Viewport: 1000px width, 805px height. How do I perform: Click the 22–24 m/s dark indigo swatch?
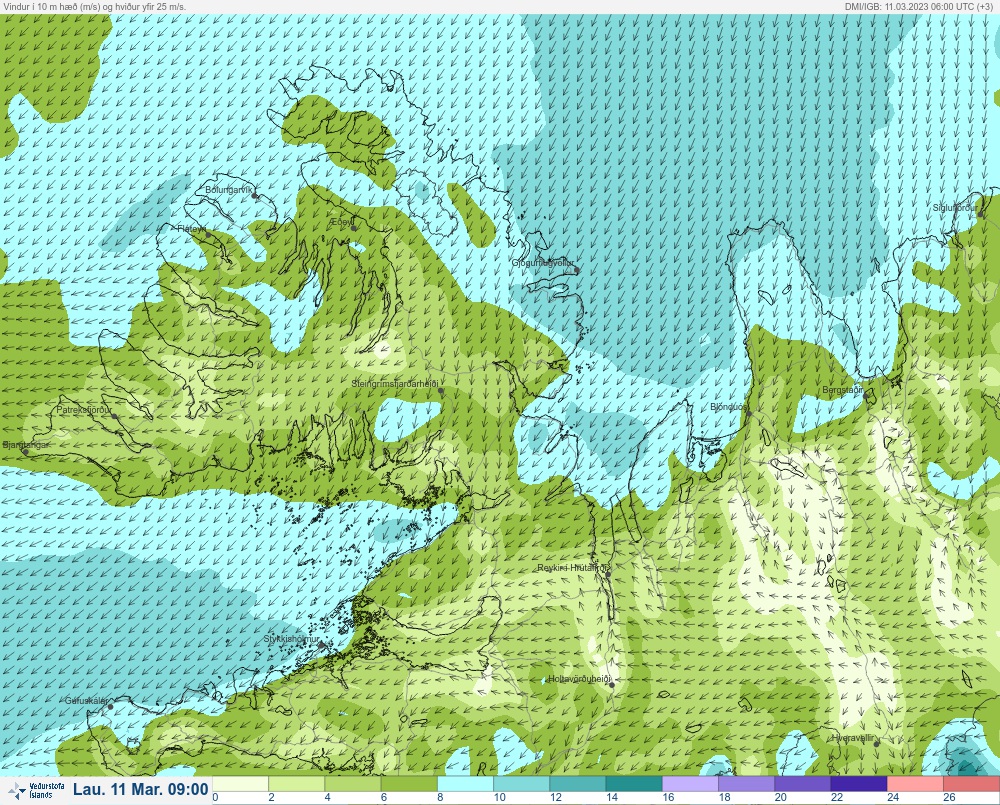pos(858,783)
